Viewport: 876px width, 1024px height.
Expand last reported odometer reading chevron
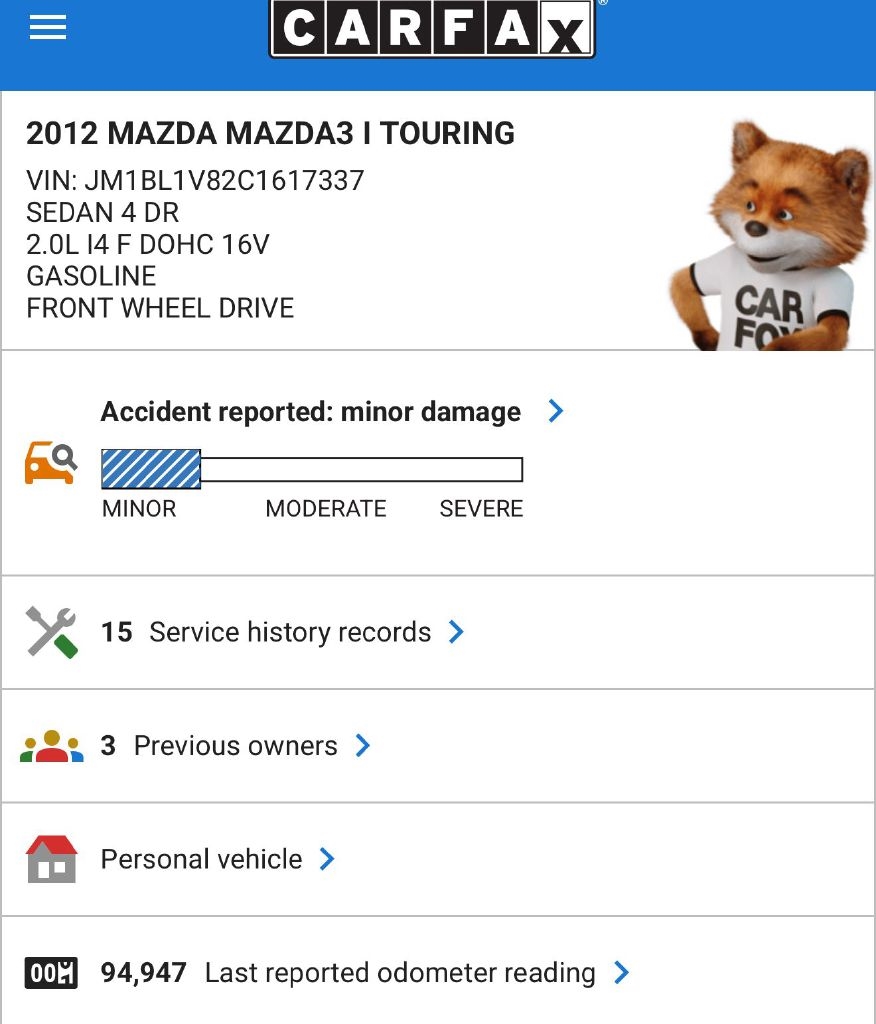621,972
